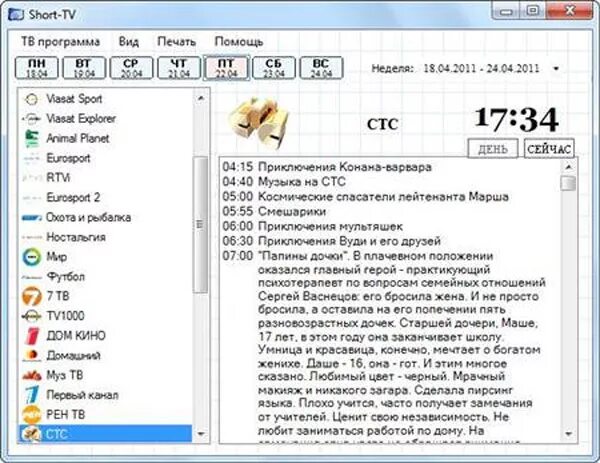Click program list scrollbar up arrow

(569, 167)
